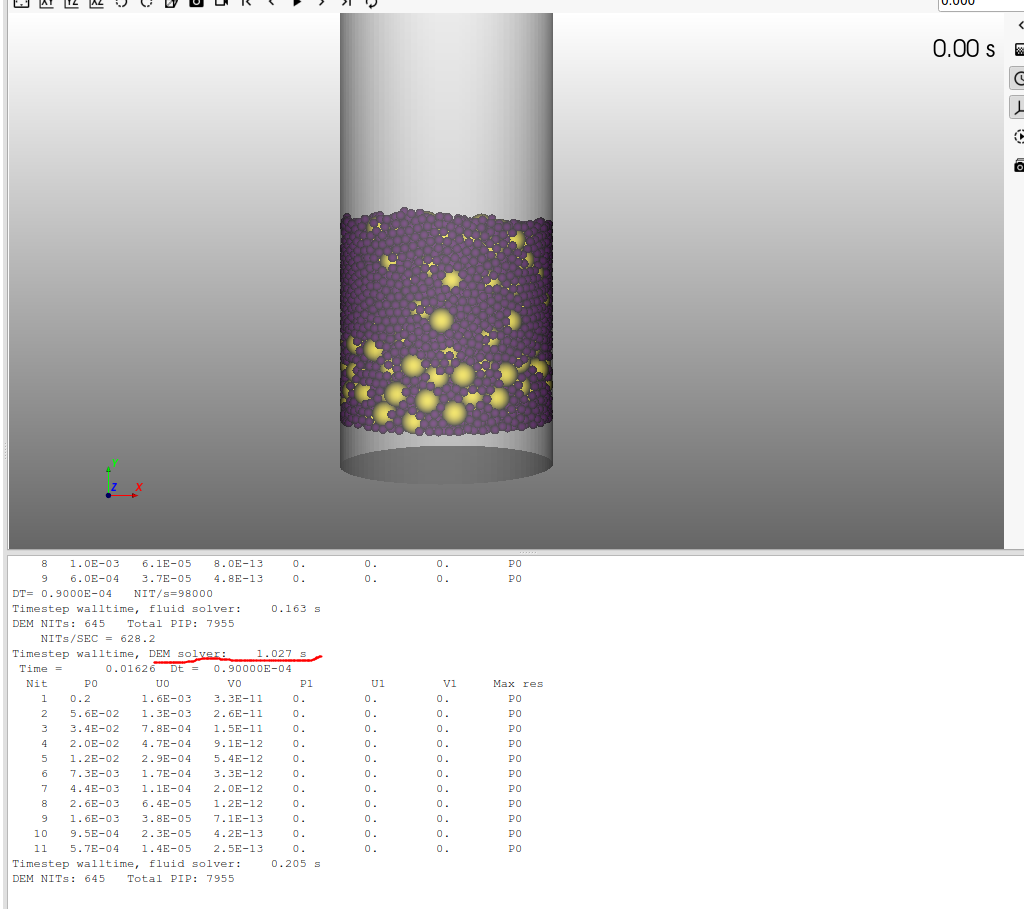Set camera to XZ plane view

pyautogui.click(x=96, y=3)
